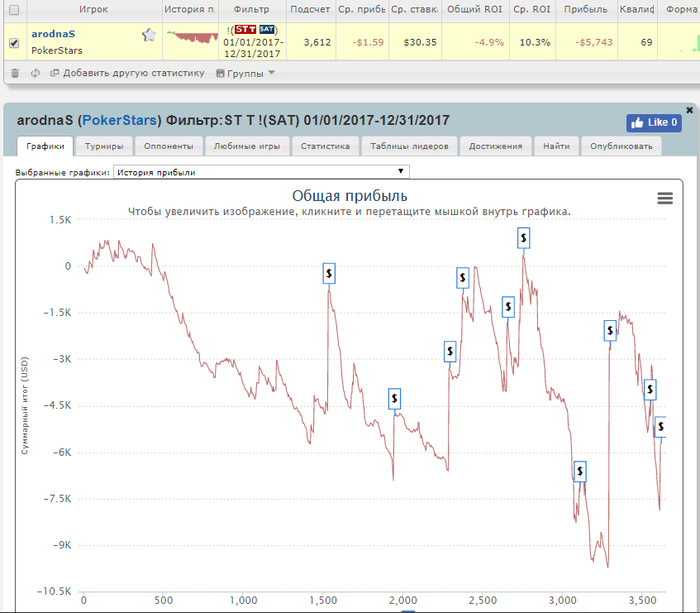The image size is (700, 613).
Task: Open the Группы dropdown
Action: [245, 74]
